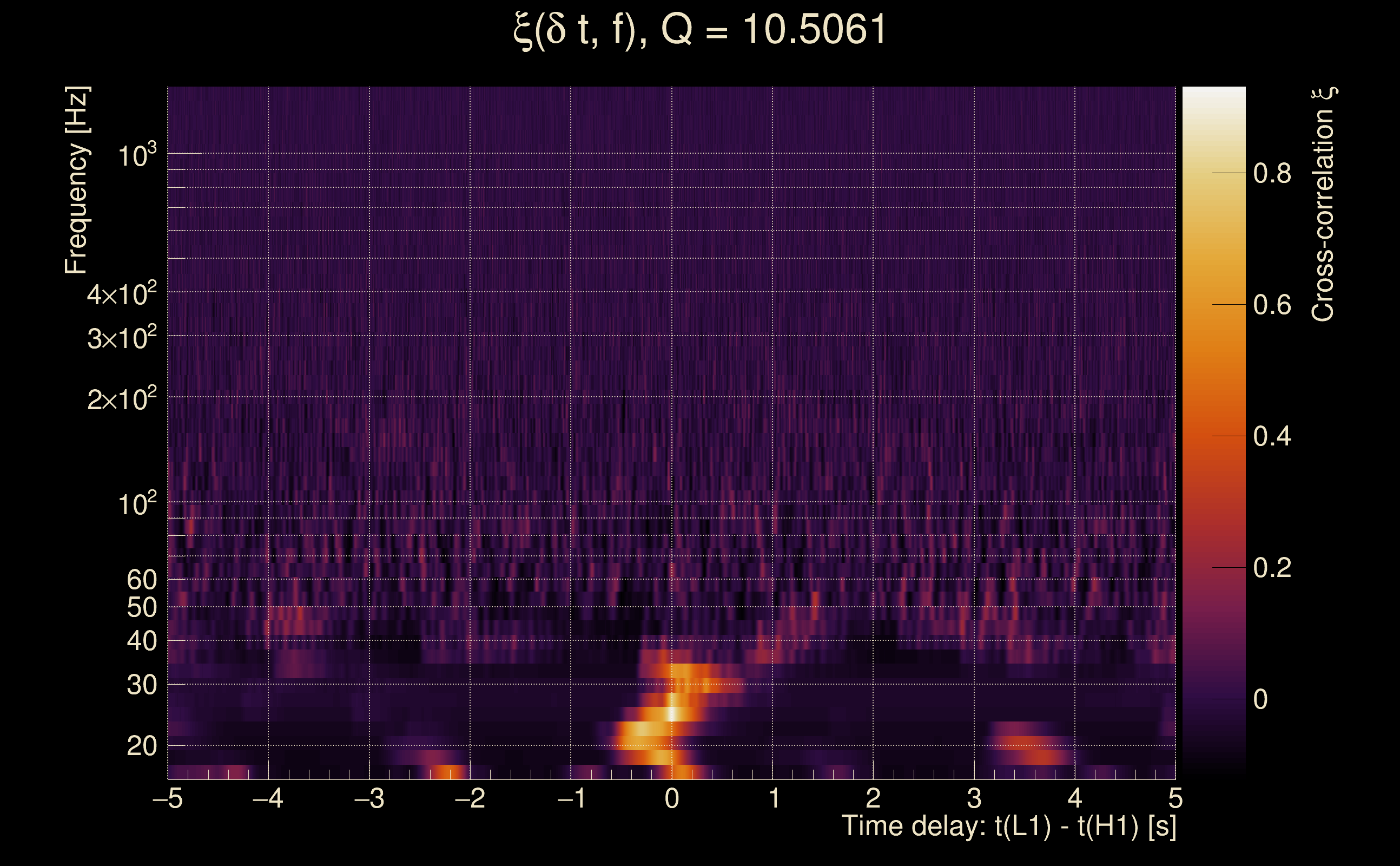
Task: Click the Time delay t(L1) - t(H1) label
Action: [1008, 826]
